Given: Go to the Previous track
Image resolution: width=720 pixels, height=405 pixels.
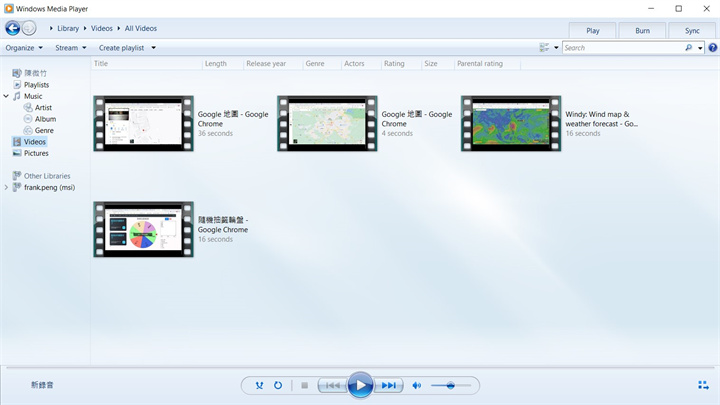Looking at the screenshot, I should click(331, 385).
